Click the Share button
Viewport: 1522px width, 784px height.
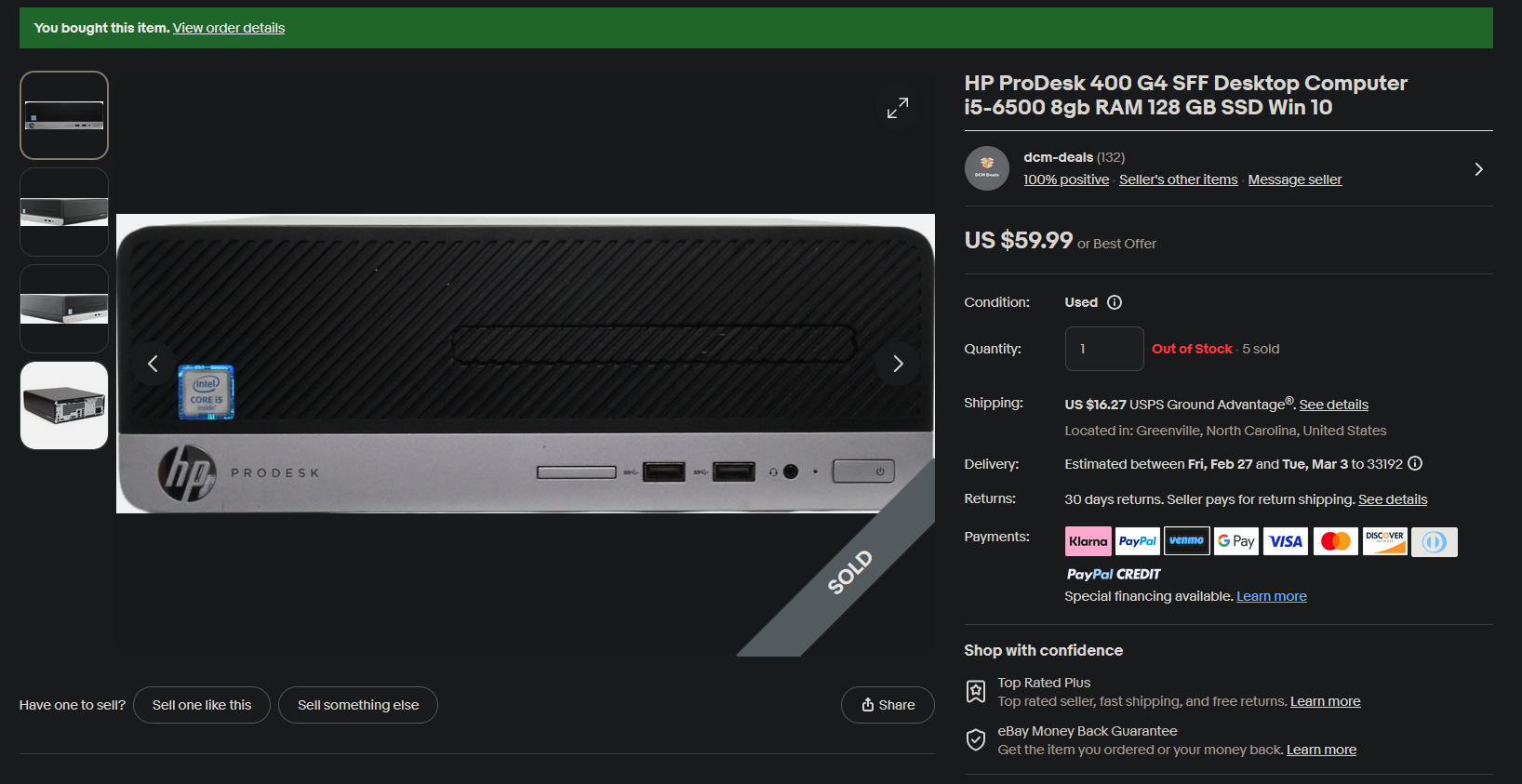[888, 705]
